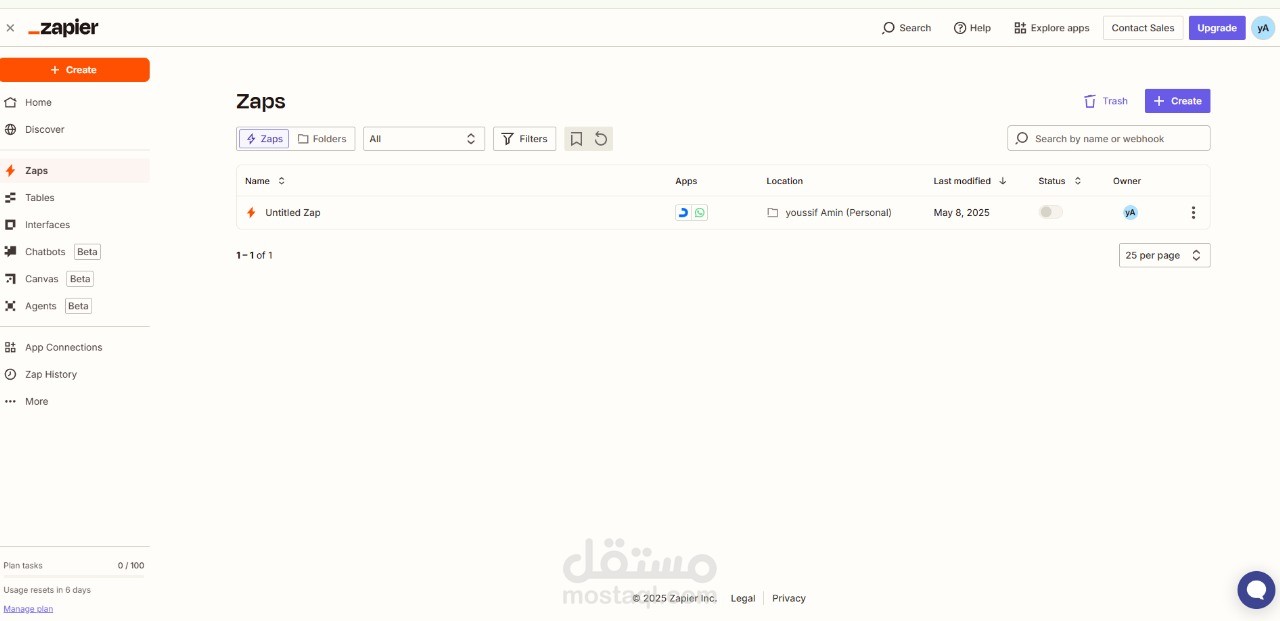Open Chatbots Beta in the sidebar
This screenshot has width=1280, height=621.
pos(75,251)
